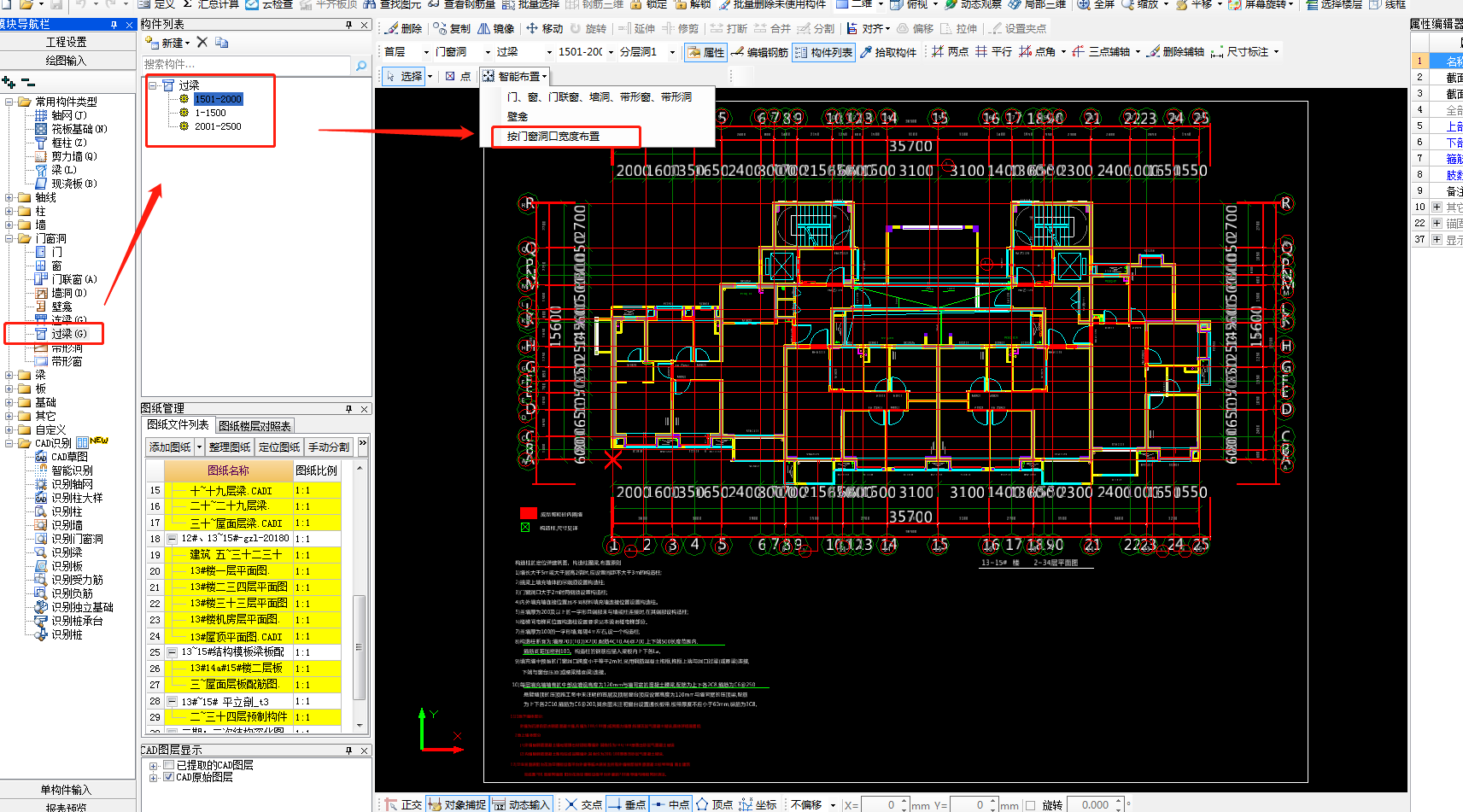
Task: Select the 镜像 (mirror) tool
Action: click(x=496, y=28)
